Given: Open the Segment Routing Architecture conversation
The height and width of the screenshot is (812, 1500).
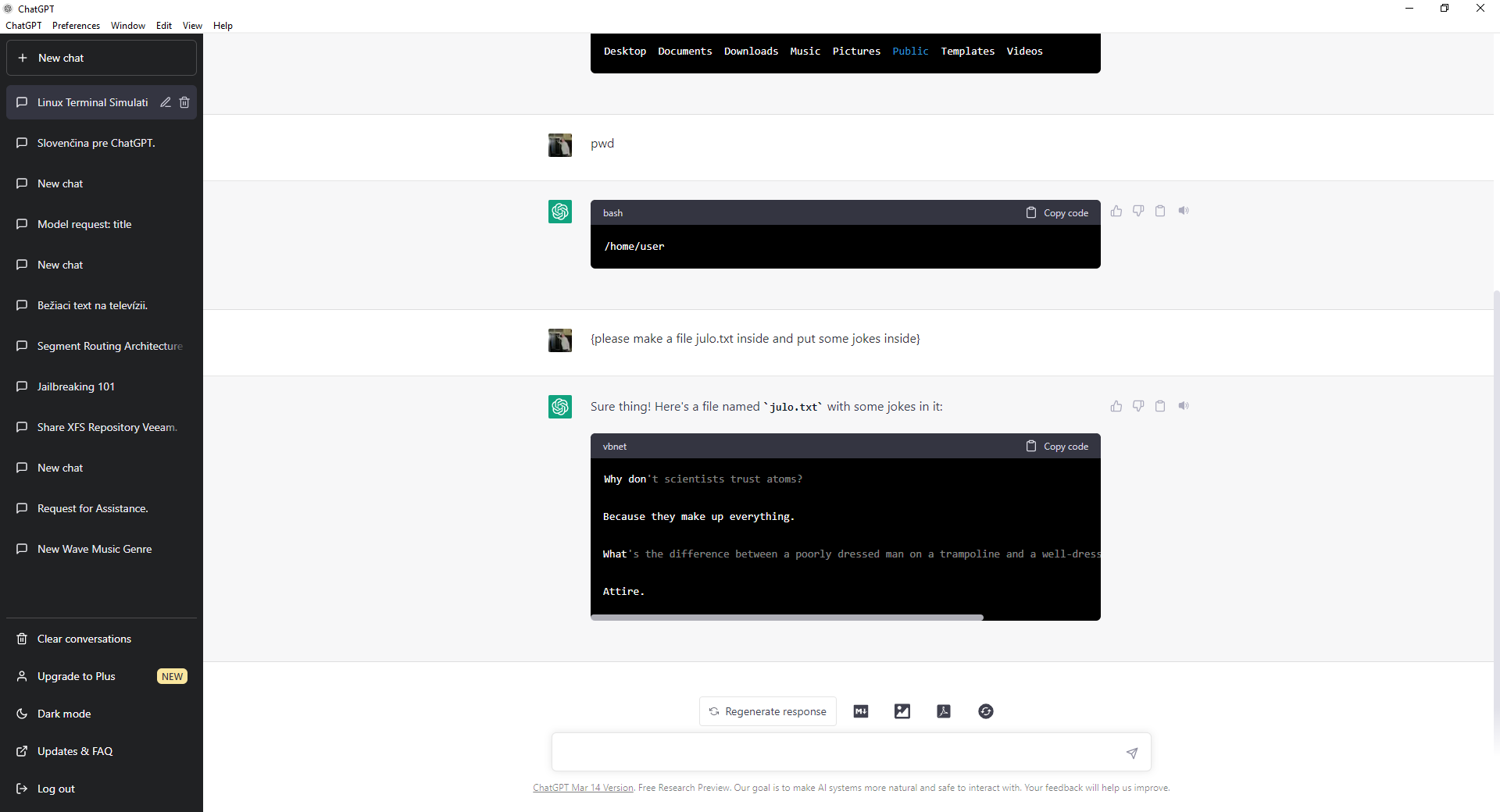Looking at the screenshot, I should 102,346.
